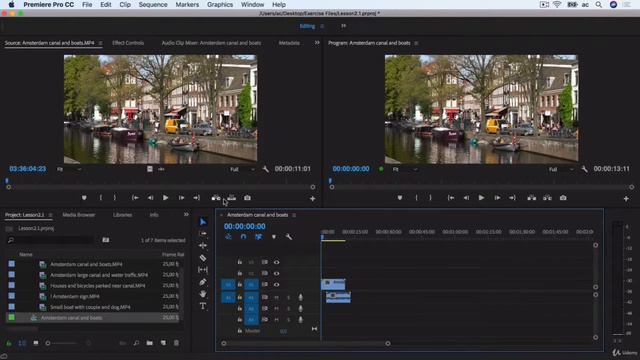Play the sequence in Program monitor

482,198
